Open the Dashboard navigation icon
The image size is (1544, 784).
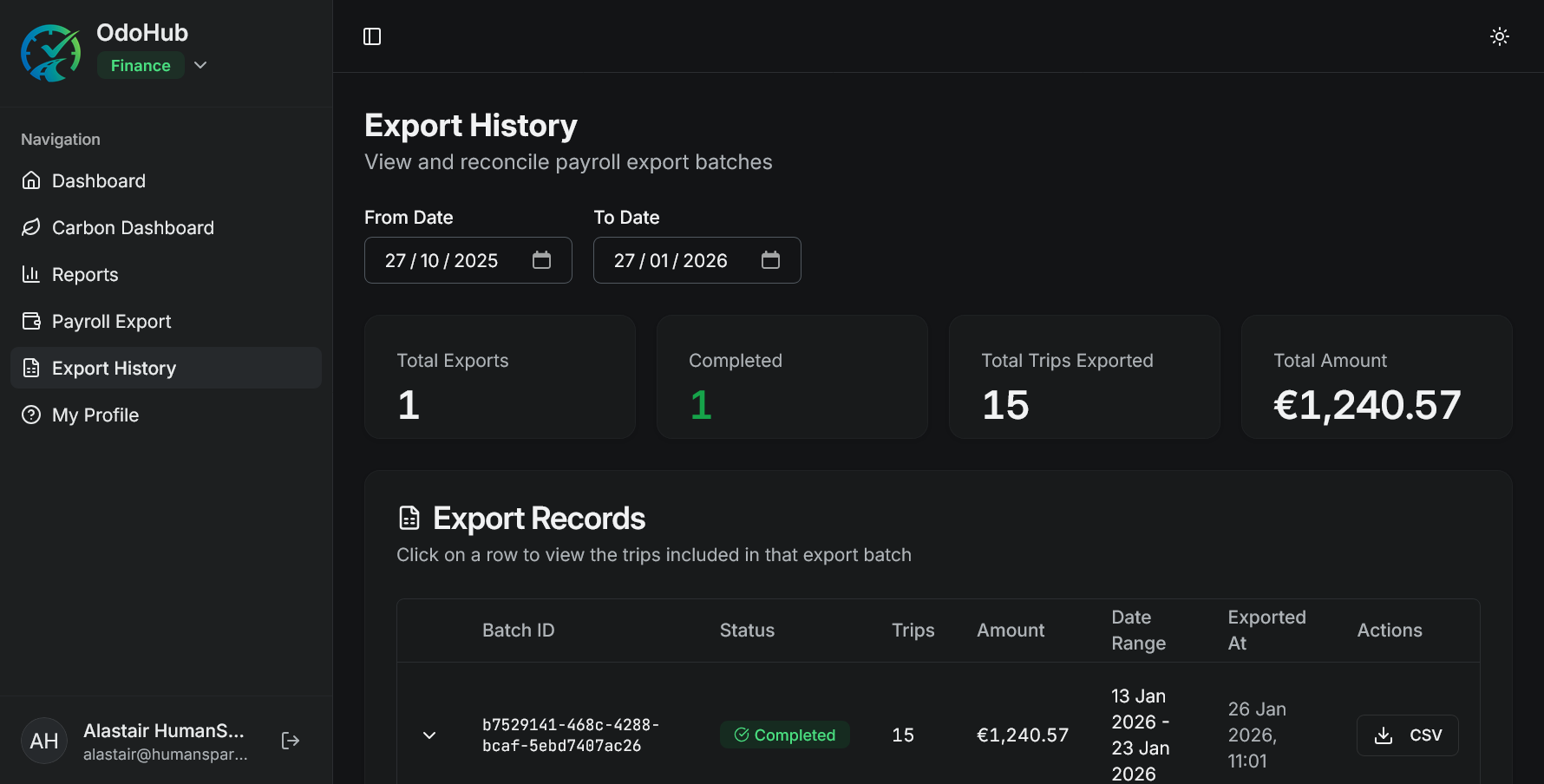tap(31, 180)
